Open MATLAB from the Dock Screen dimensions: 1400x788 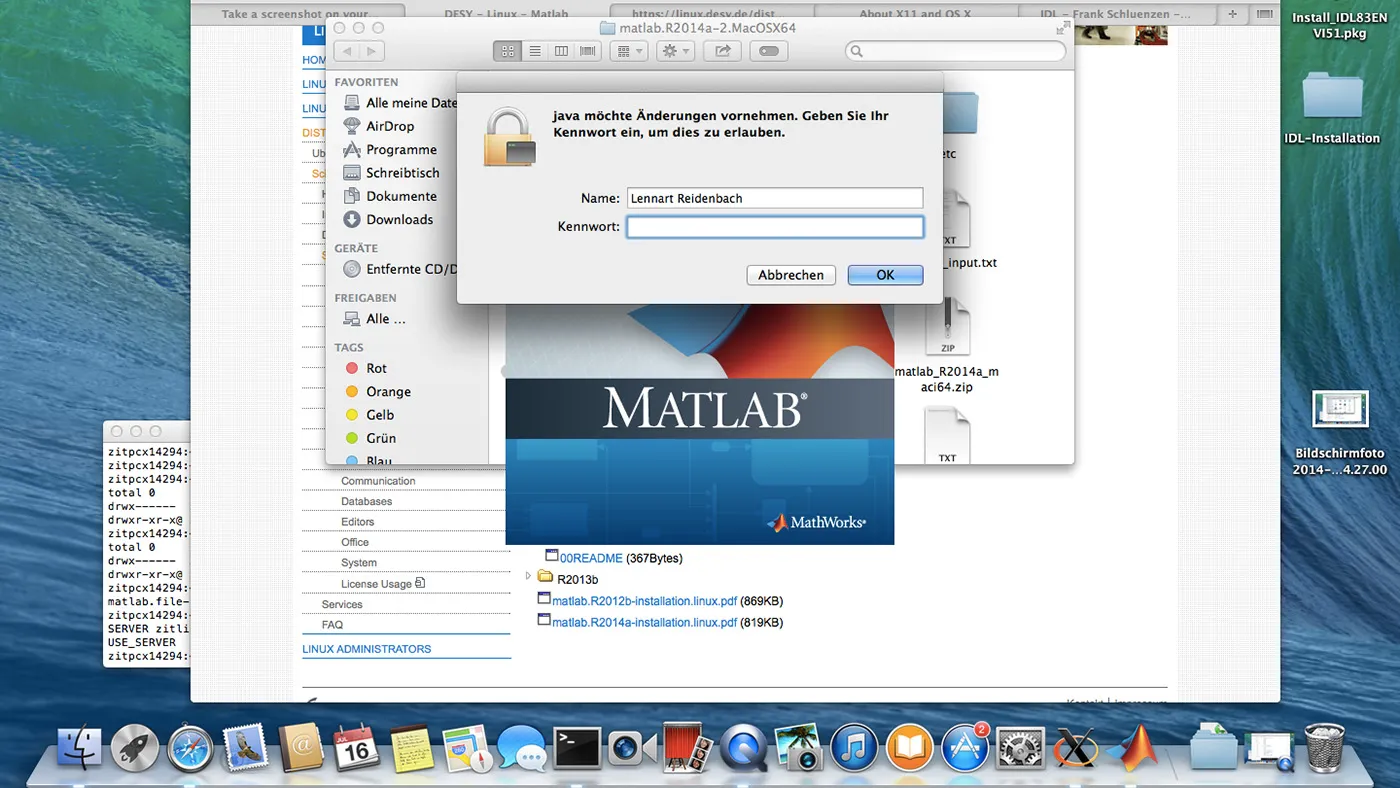point(1130,747)
